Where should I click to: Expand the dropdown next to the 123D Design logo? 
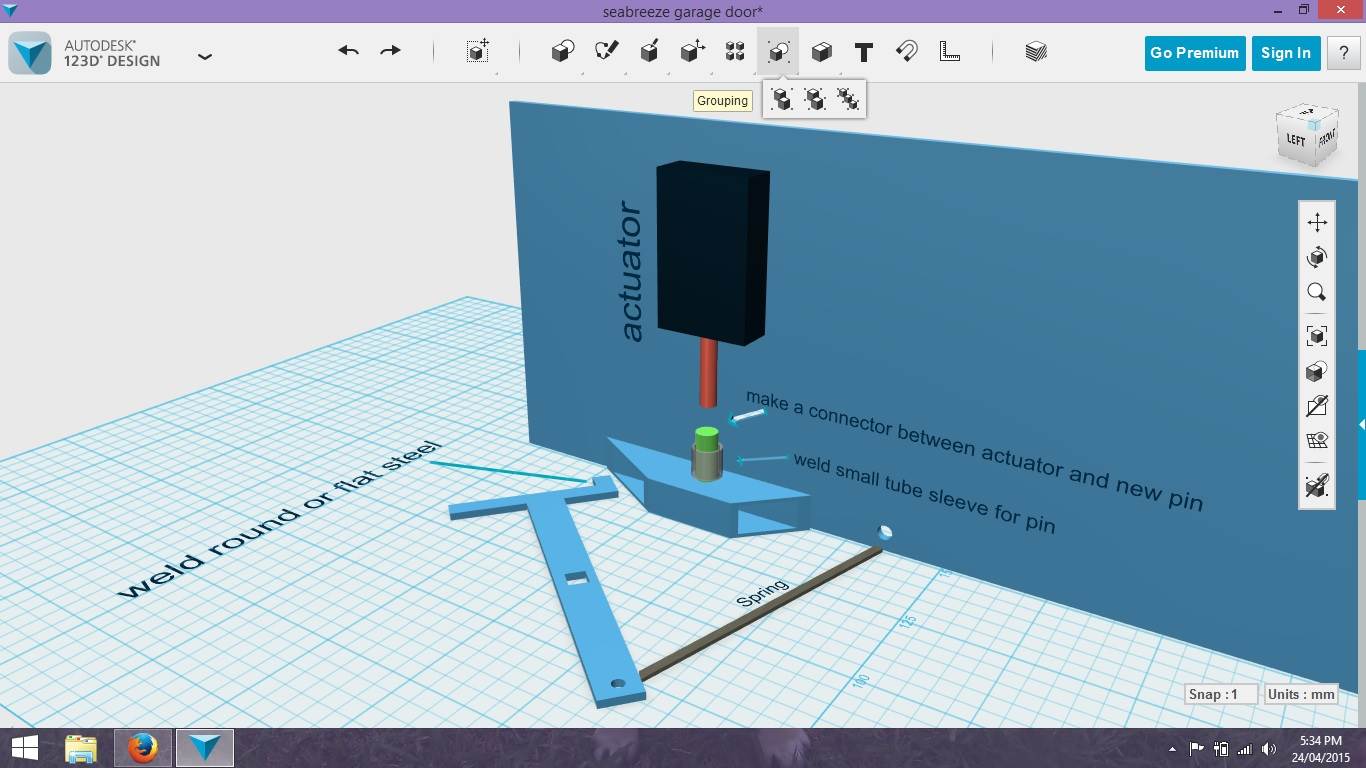click(x=205, y=57)
